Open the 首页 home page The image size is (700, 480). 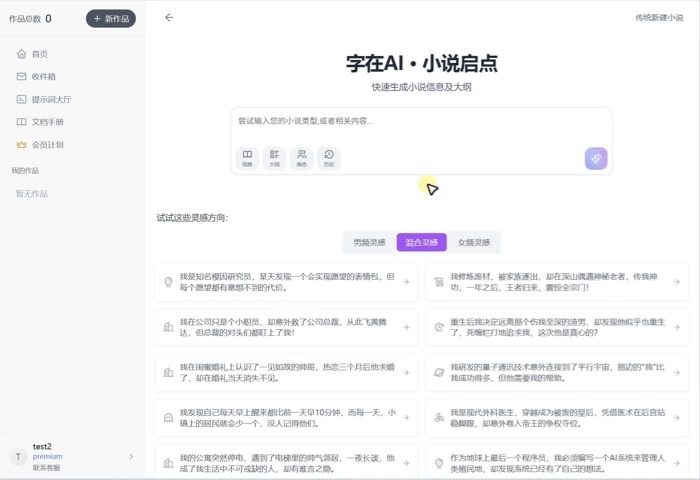click(32, 54)
